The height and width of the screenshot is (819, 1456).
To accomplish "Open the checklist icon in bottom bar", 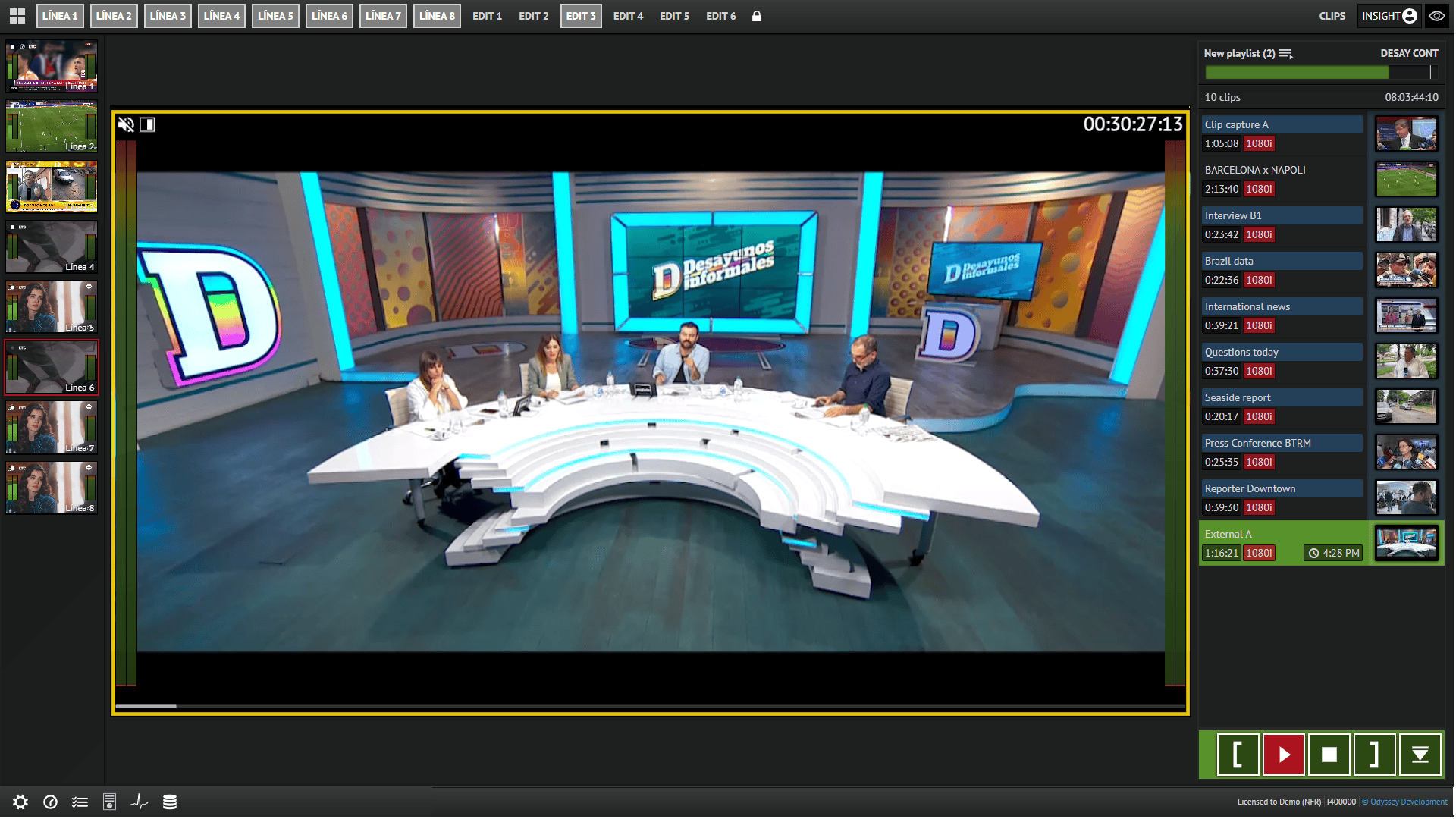I will click(80, 802).
